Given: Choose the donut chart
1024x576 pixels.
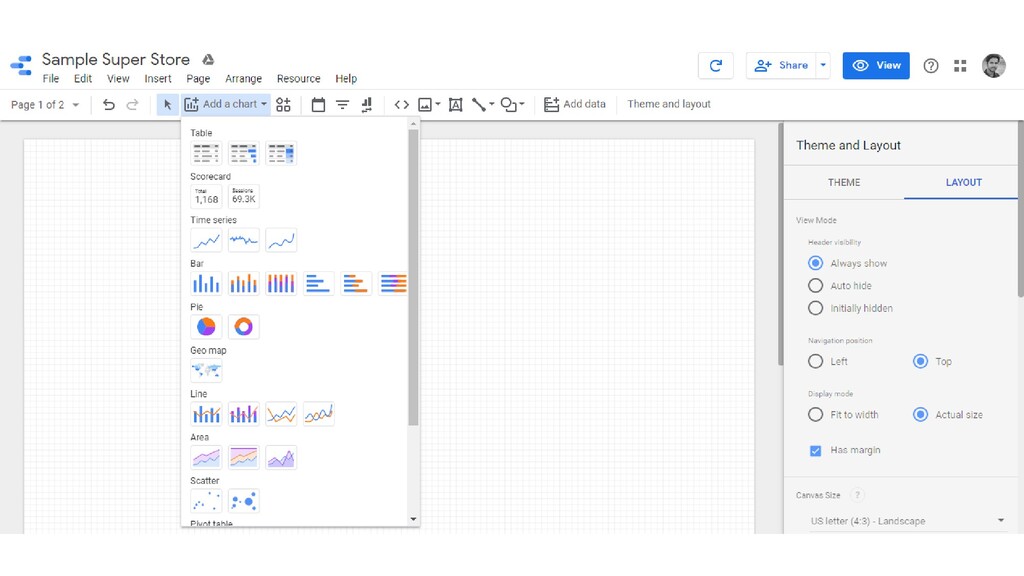Looking at the screenshot, I should [x=244, y=327].
